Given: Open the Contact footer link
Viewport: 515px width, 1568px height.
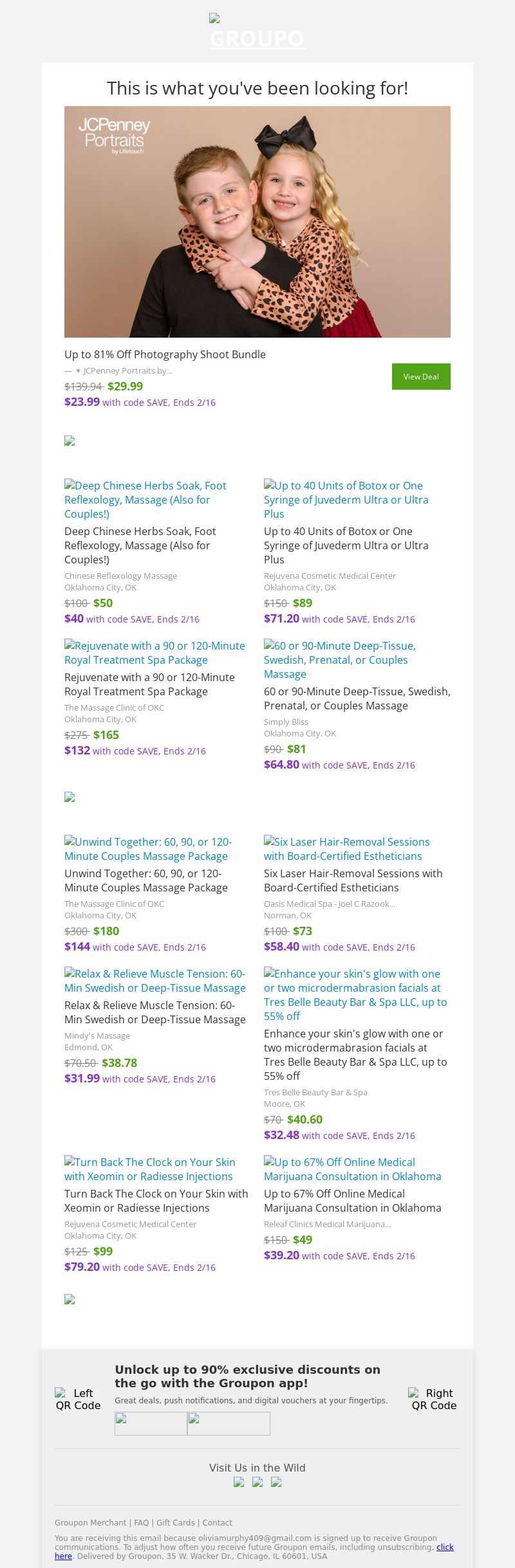Looking at the screenshot, I should coord(217,1522).
